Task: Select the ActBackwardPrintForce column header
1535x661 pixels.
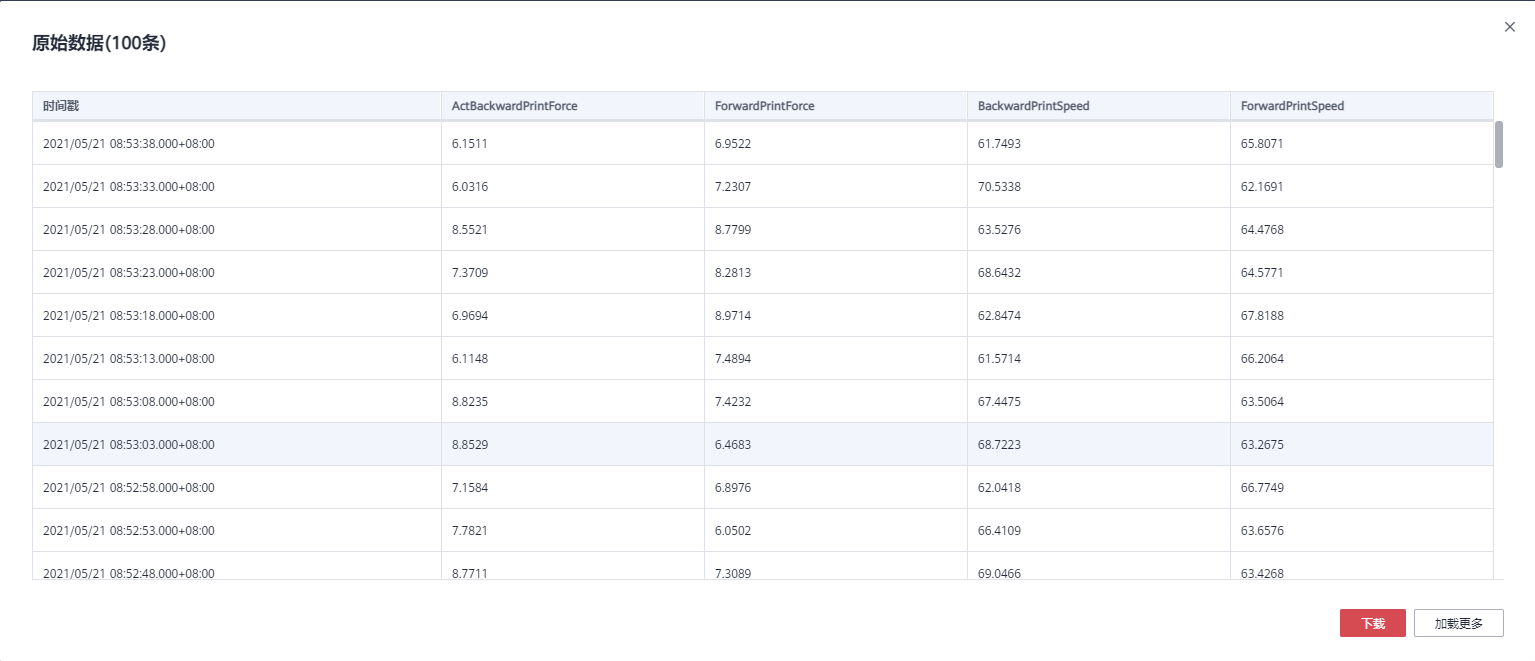Action: (573, 106)
